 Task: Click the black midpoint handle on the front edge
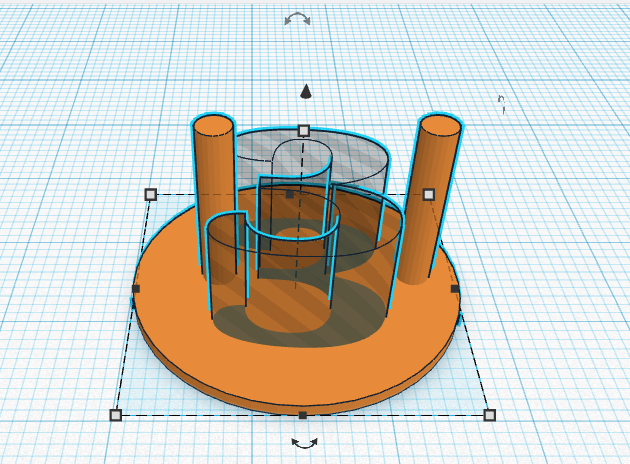coord(303,415)
